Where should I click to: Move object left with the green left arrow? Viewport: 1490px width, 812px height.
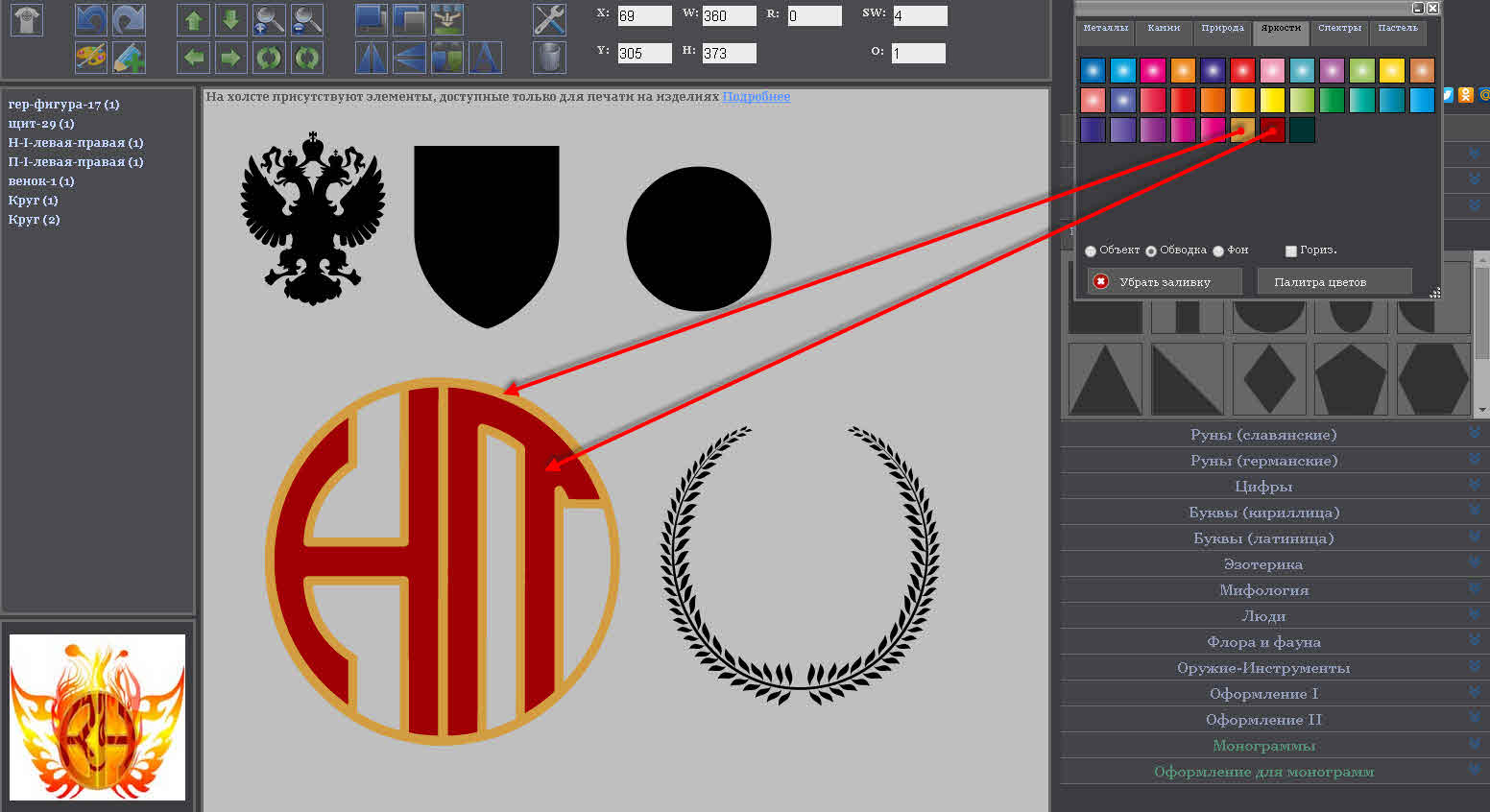(x=194, y=58)
